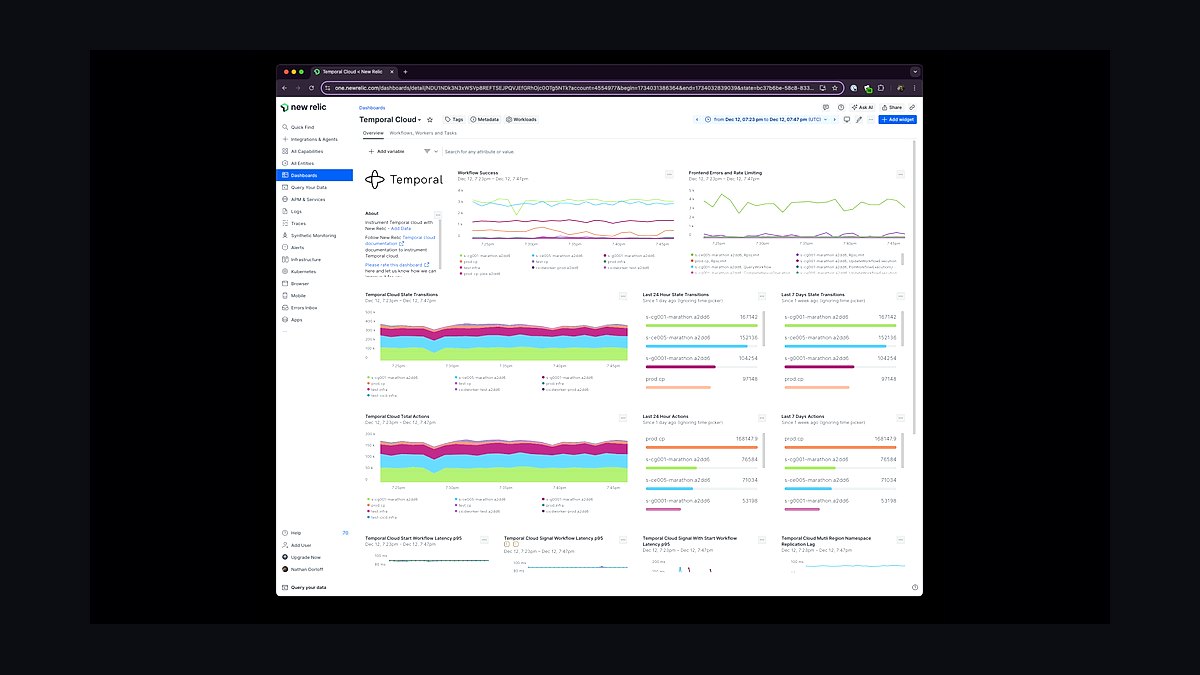Open Traces in the sidebar
The width and height of the screenshot is (1200, 675).
[315, 223]
